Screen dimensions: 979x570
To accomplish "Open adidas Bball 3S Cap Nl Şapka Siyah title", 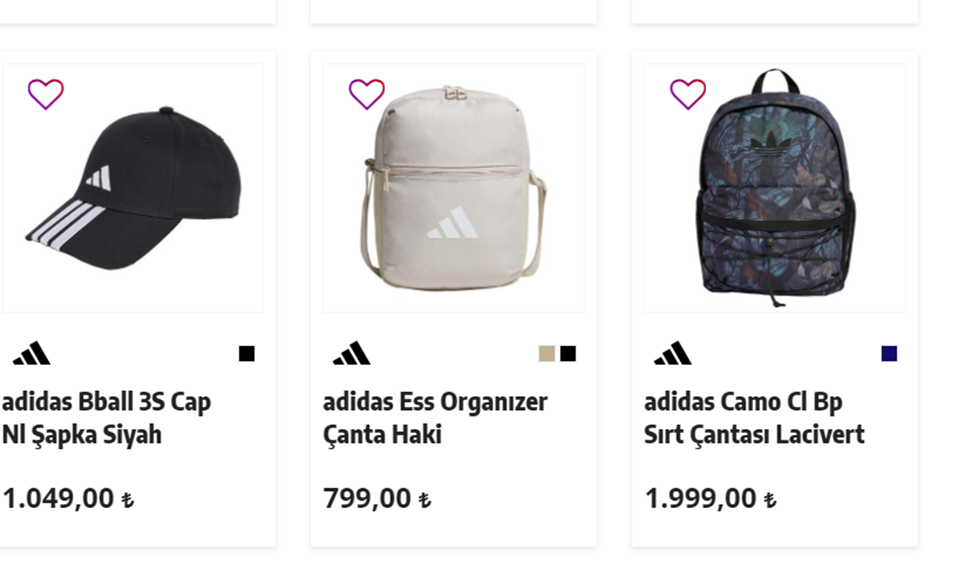I will click(x=107, y=418).
